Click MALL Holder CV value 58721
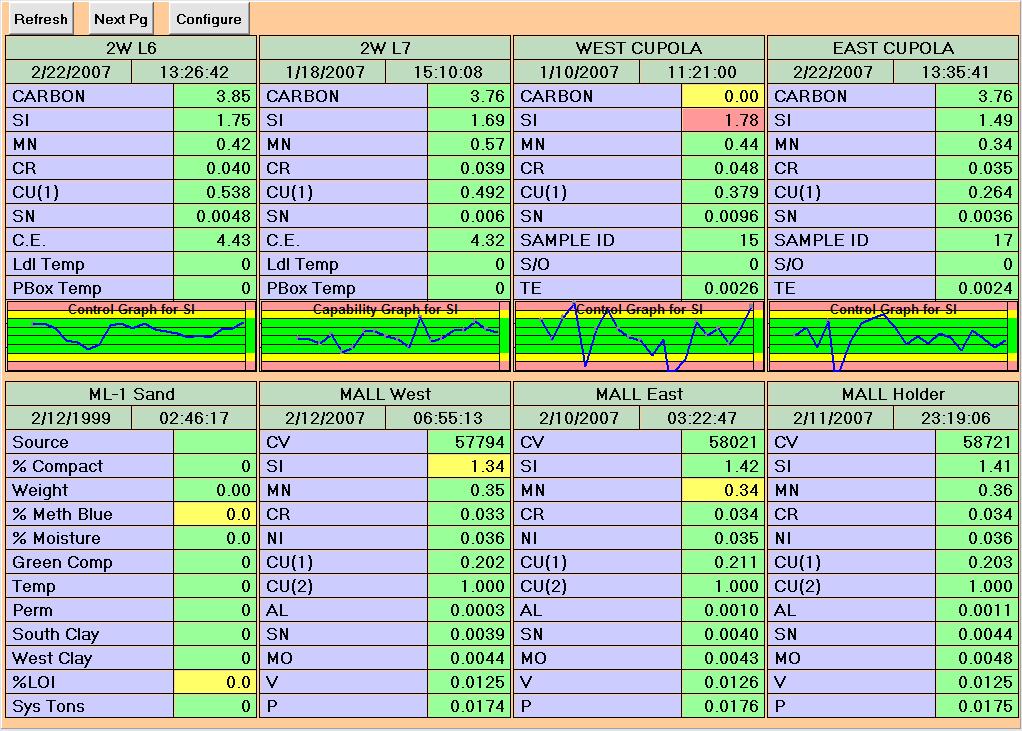This screenshot has height=731, width=1022. pos(977,442)
